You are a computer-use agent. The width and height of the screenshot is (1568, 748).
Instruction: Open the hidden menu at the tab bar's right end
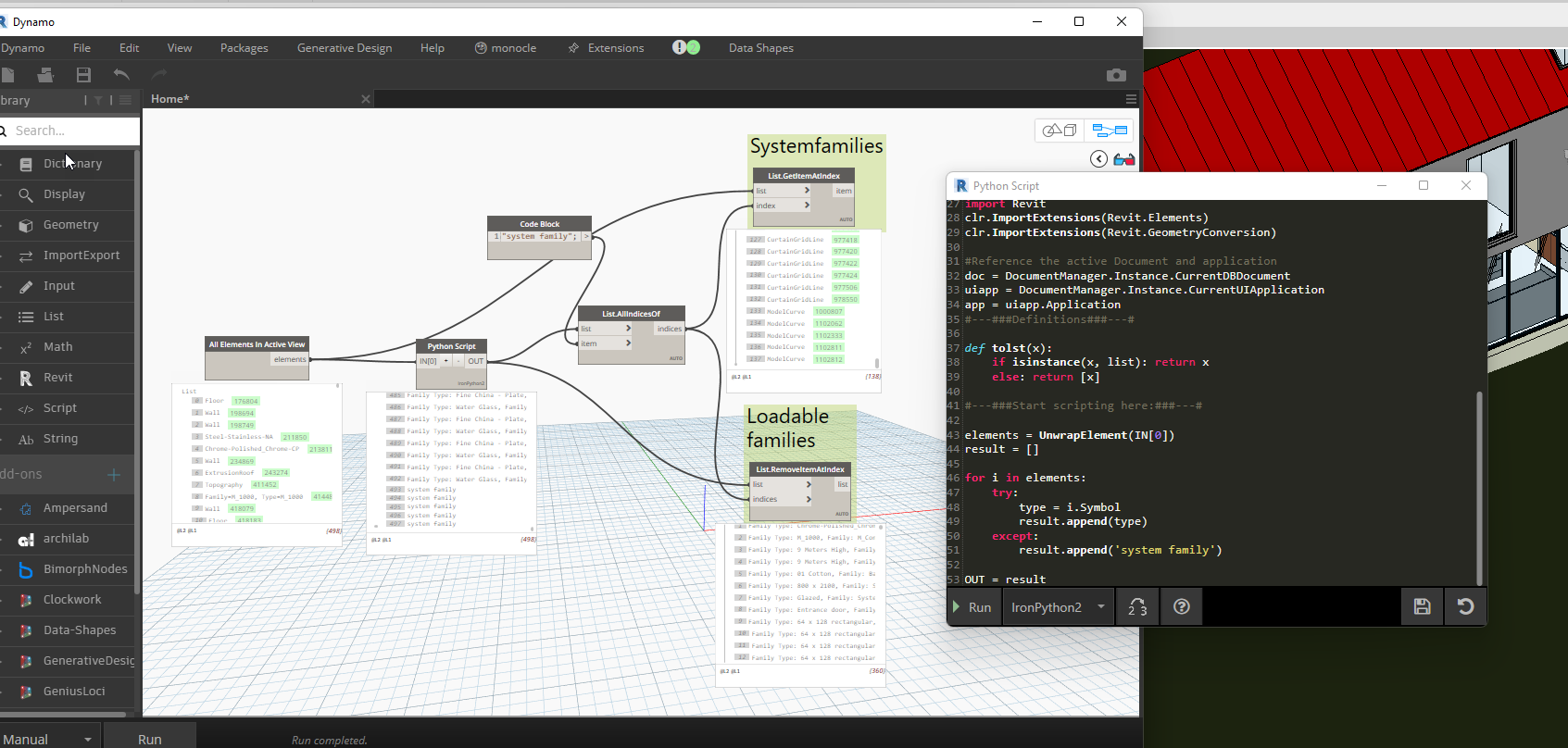pos(1131,99)
